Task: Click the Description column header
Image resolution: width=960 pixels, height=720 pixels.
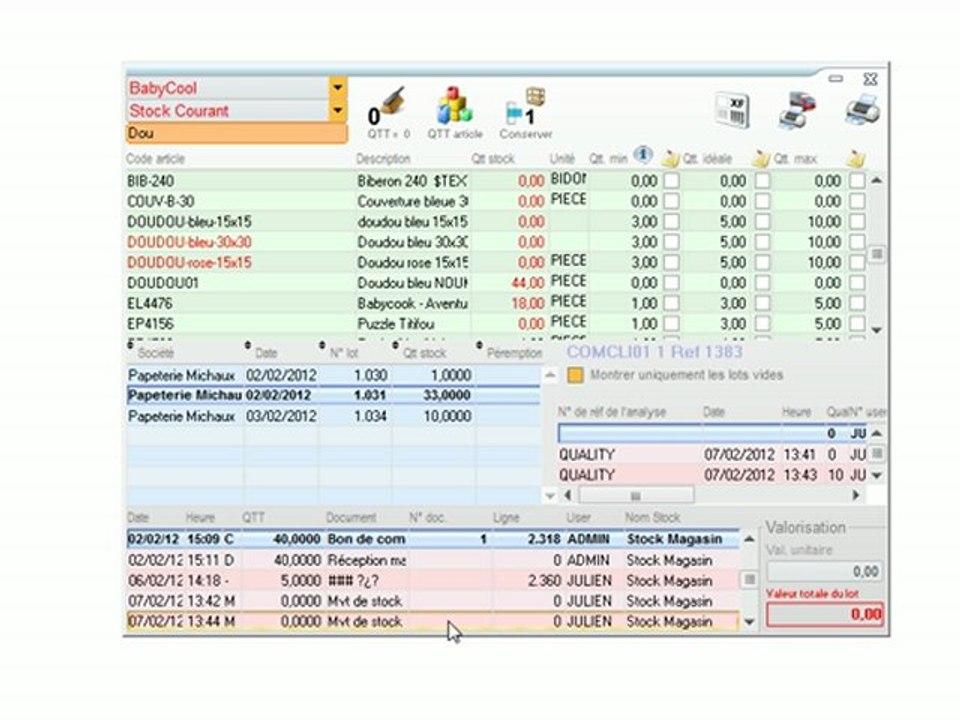Action: pyautogui.click(x=383, y=159)
